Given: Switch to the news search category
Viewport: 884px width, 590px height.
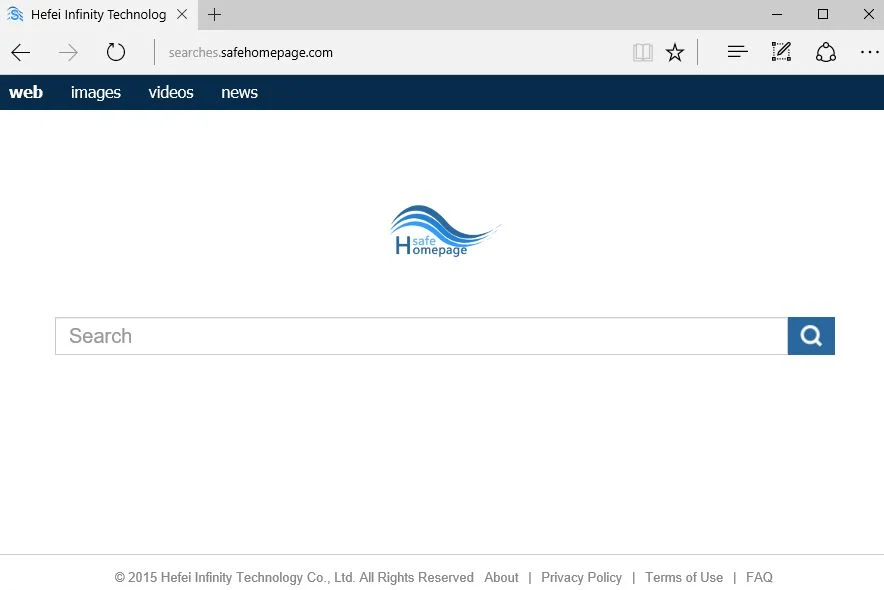Looking at the screenshot, I should pos(239,92).
